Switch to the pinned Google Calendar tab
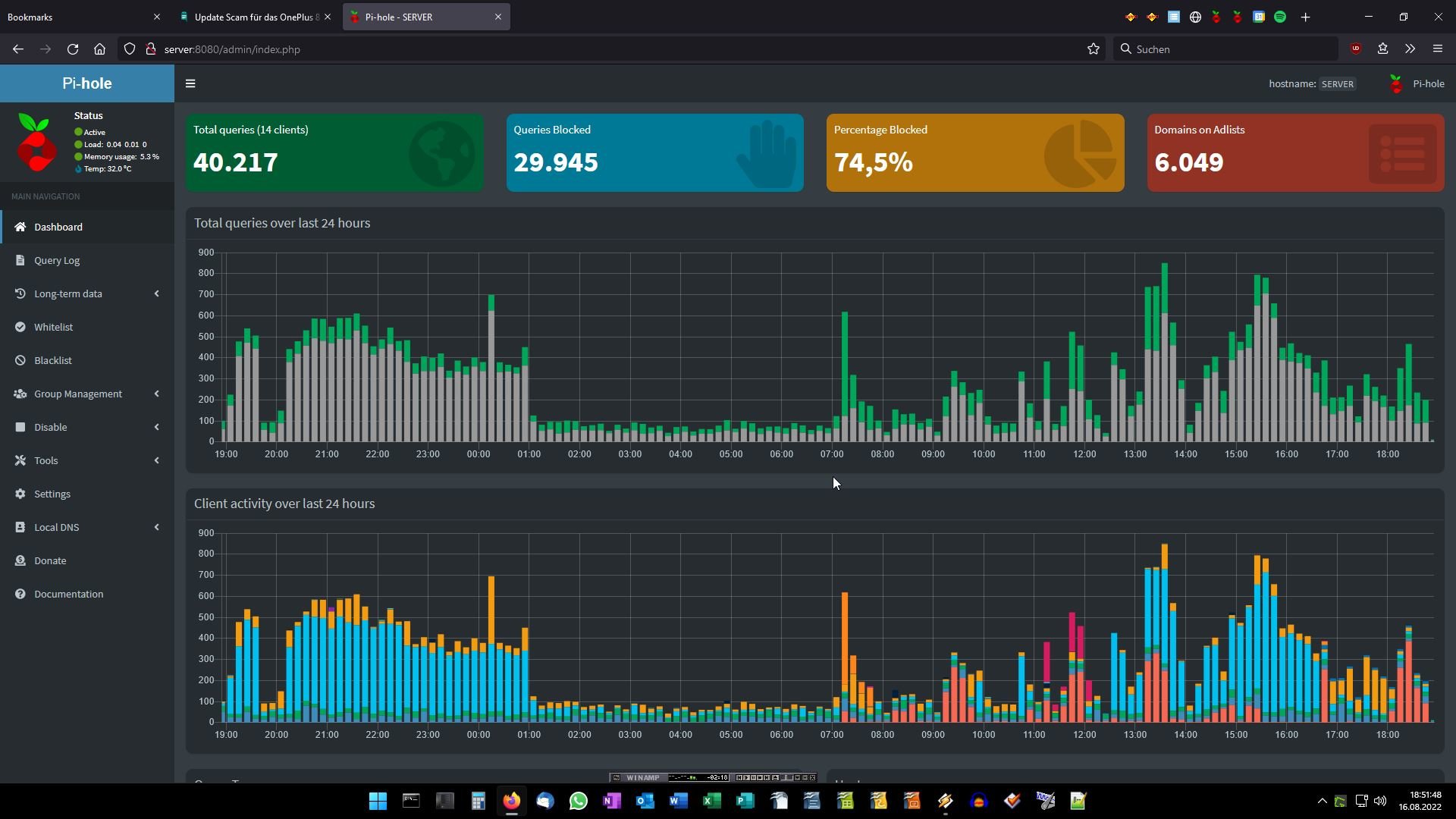This screenshot has height=819, width=1456. pyautogui.click(x=1259, y=17)
